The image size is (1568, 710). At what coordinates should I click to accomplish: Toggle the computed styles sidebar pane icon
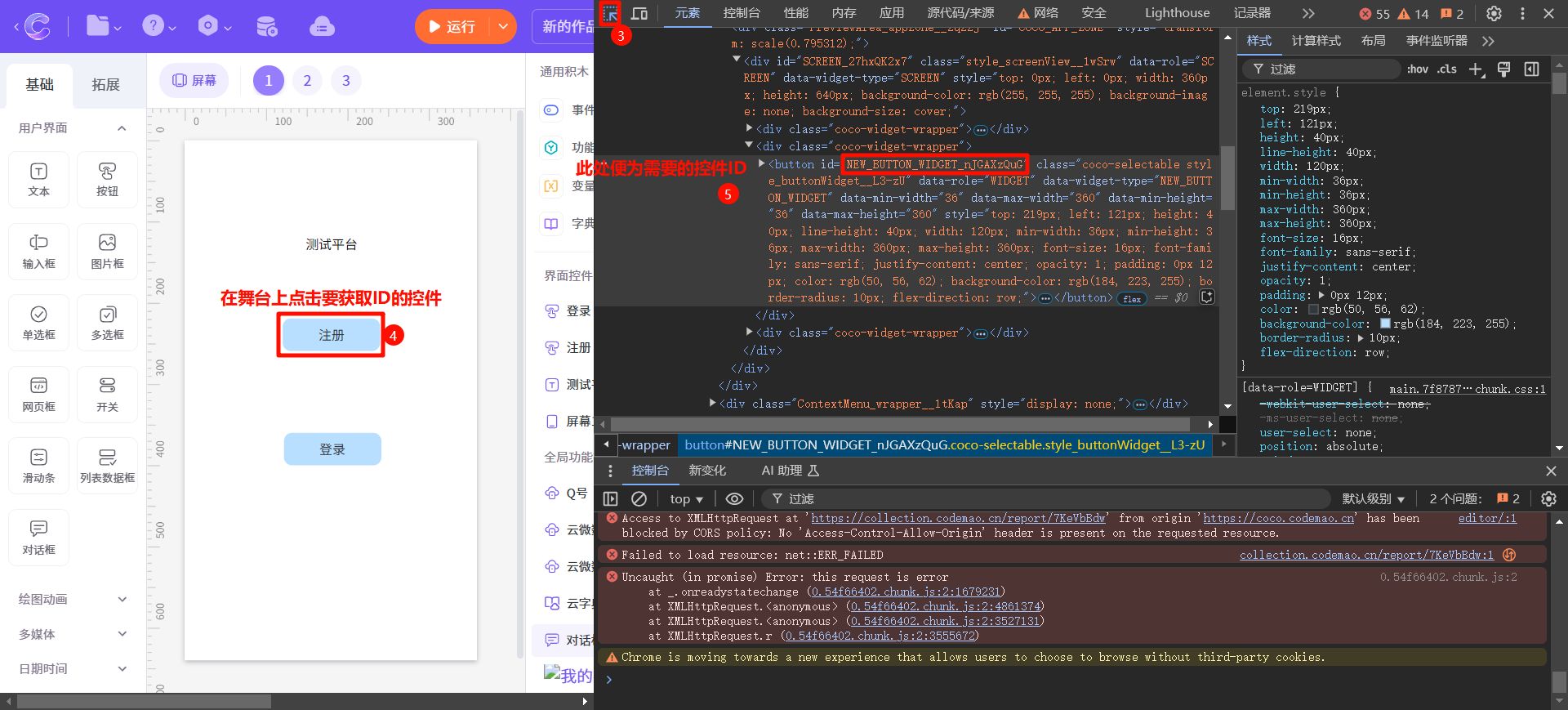coord(1531,69)
